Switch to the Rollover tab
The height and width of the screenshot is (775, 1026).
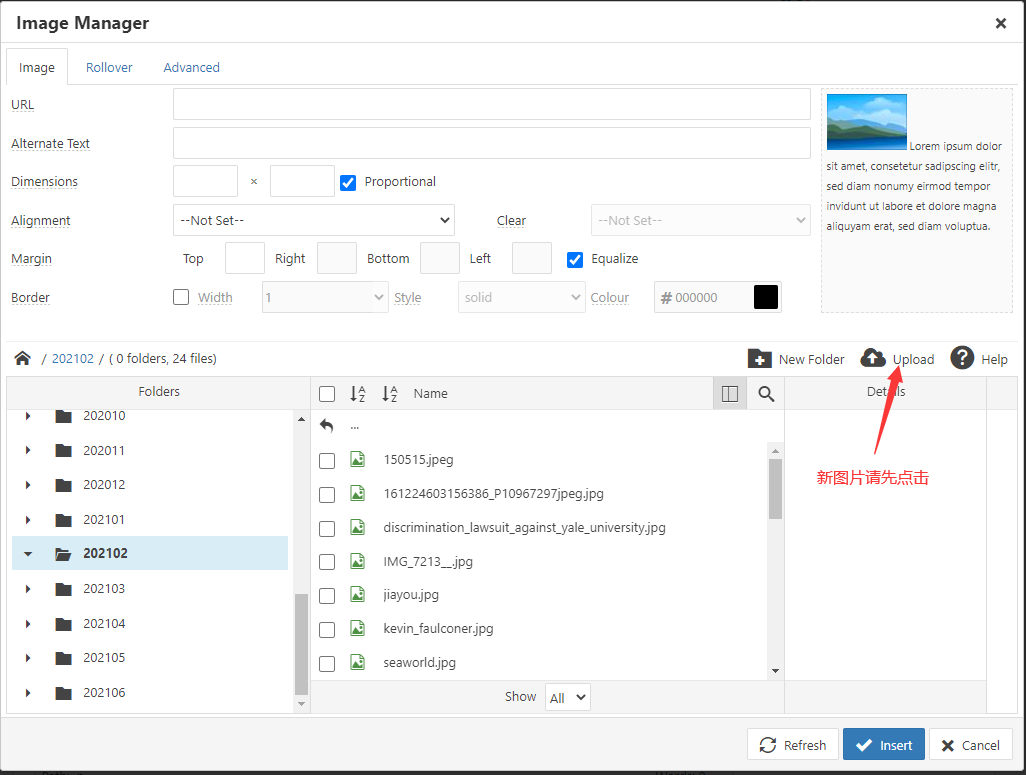[x=109, y=67]
